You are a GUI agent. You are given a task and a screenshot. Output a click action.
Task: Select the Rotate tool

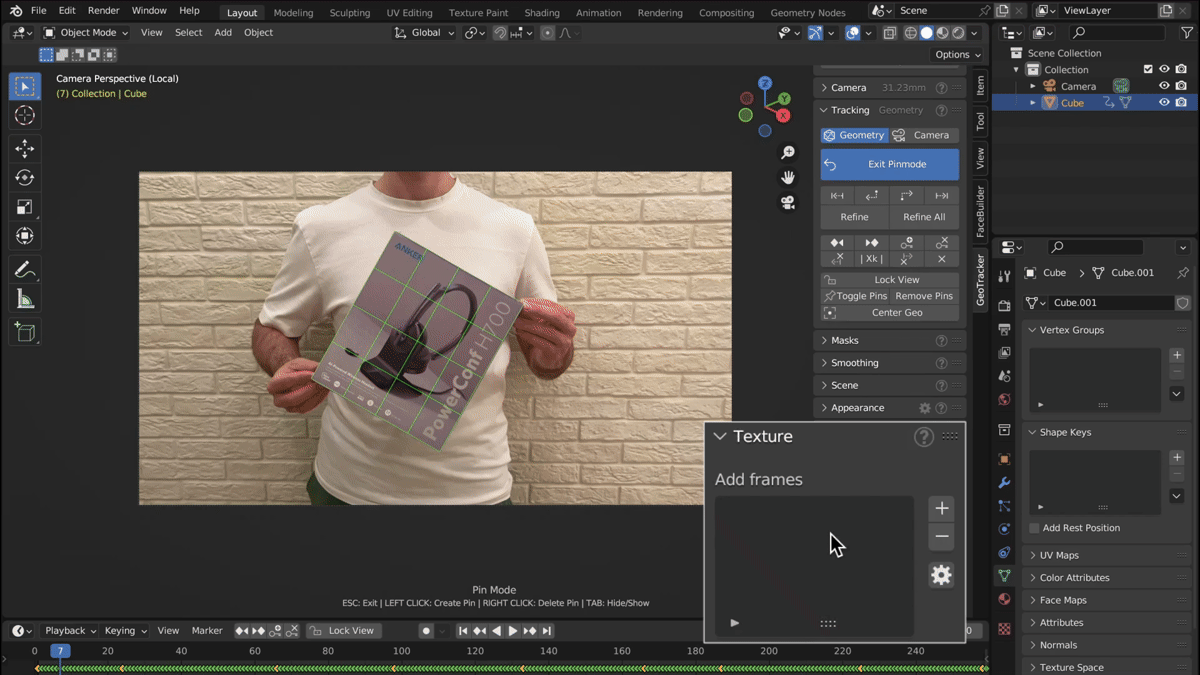click(25, 178)
